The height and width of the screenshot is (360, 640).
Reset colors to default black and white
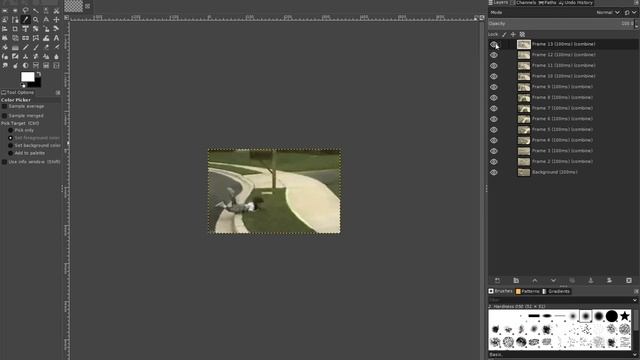point(23,86)
